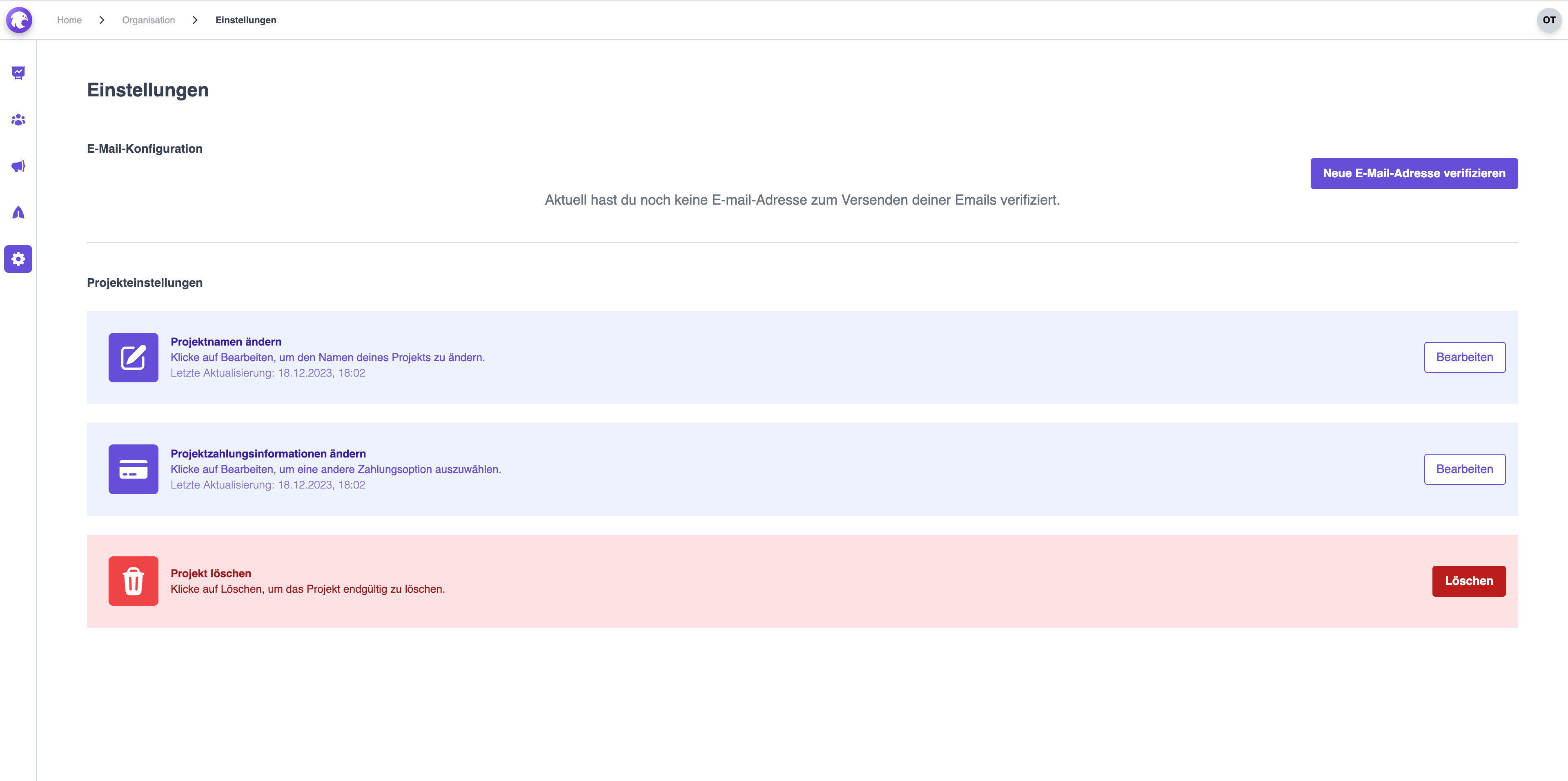The image size is (1568, 781).
Task: Click Letzte Aktualisierung under Projektnamen ändern
Action: 268,373
